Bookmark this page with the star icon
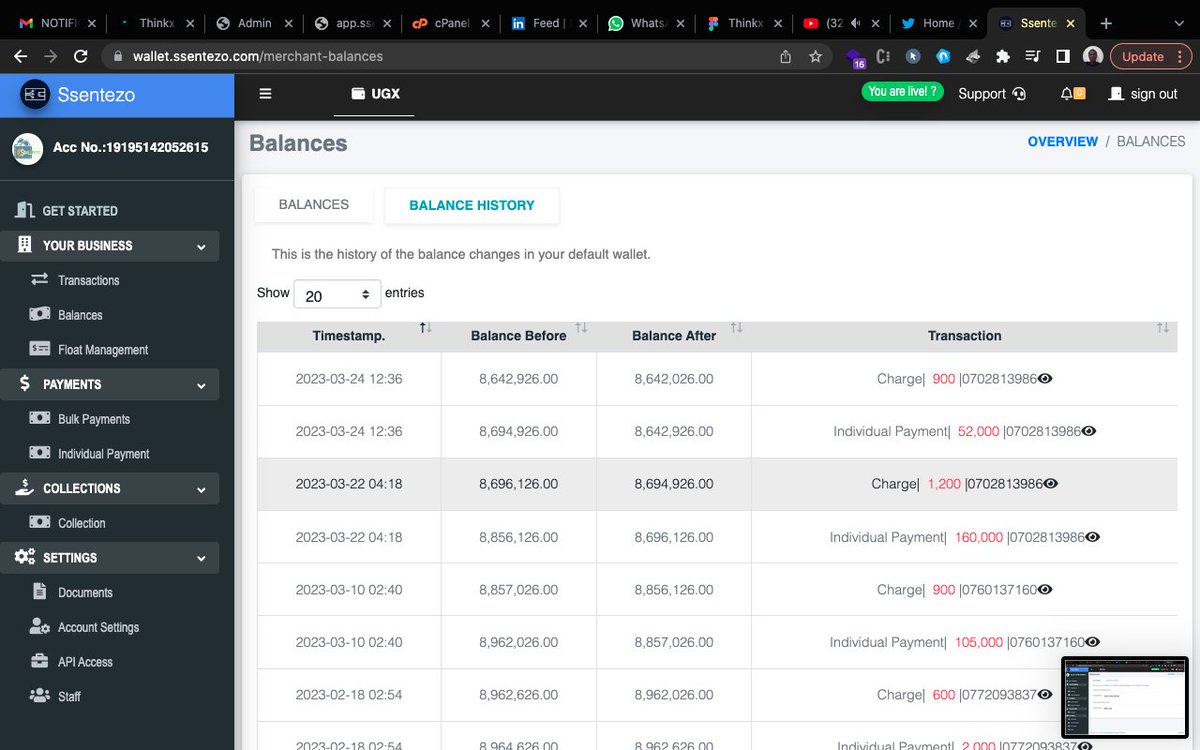The width and height of the screenshot is (1200, 750). click(x=815, y=57)
